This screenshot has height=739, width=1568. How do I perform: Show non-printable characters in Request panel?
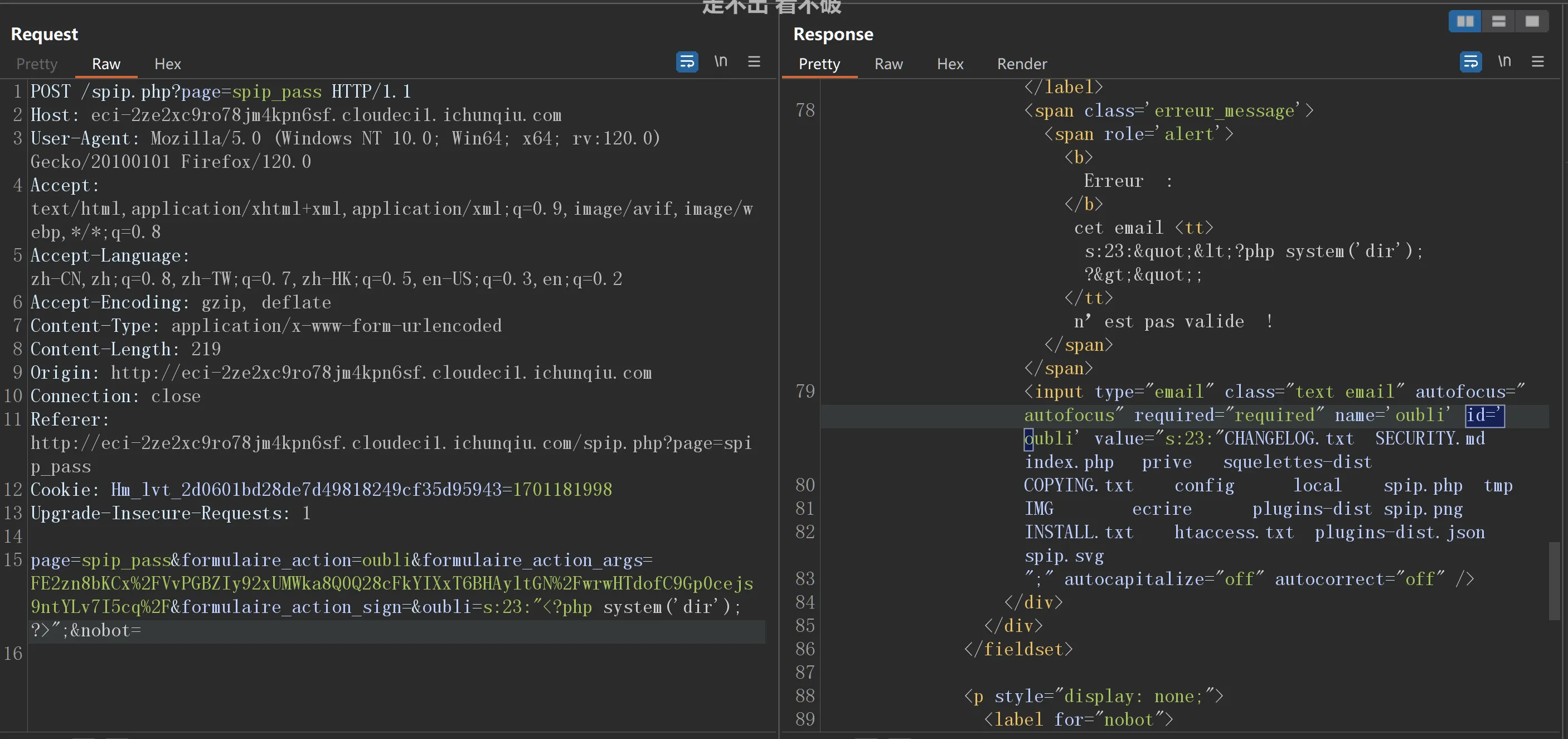tap(721, 61)
